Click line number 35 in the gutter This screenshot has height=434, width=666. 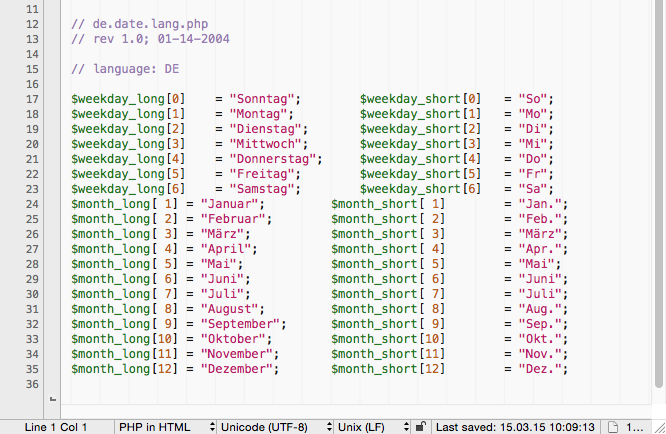(x=30, y=369)
